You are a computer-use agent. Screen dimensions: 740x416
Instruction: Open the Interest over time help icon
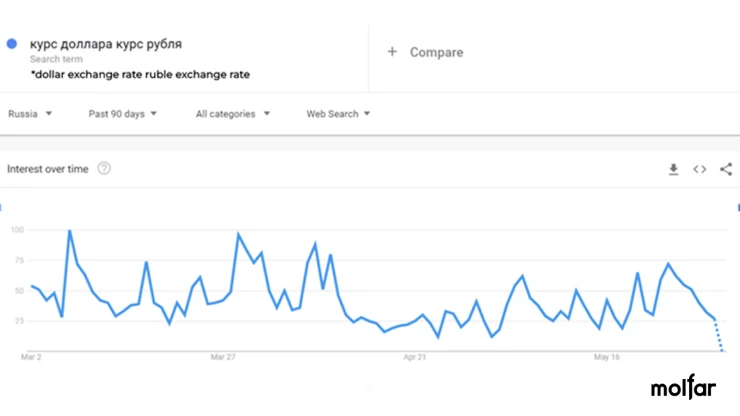click(104, 169)
